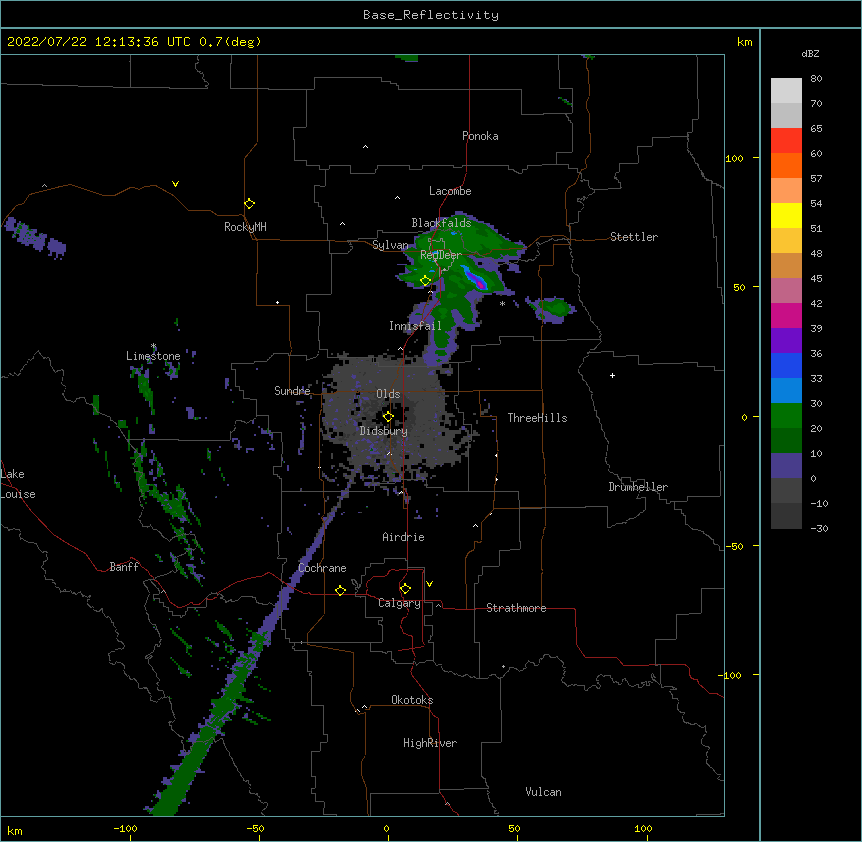
Task: Click the Ponoka city label
Action: tap(480, 136)
